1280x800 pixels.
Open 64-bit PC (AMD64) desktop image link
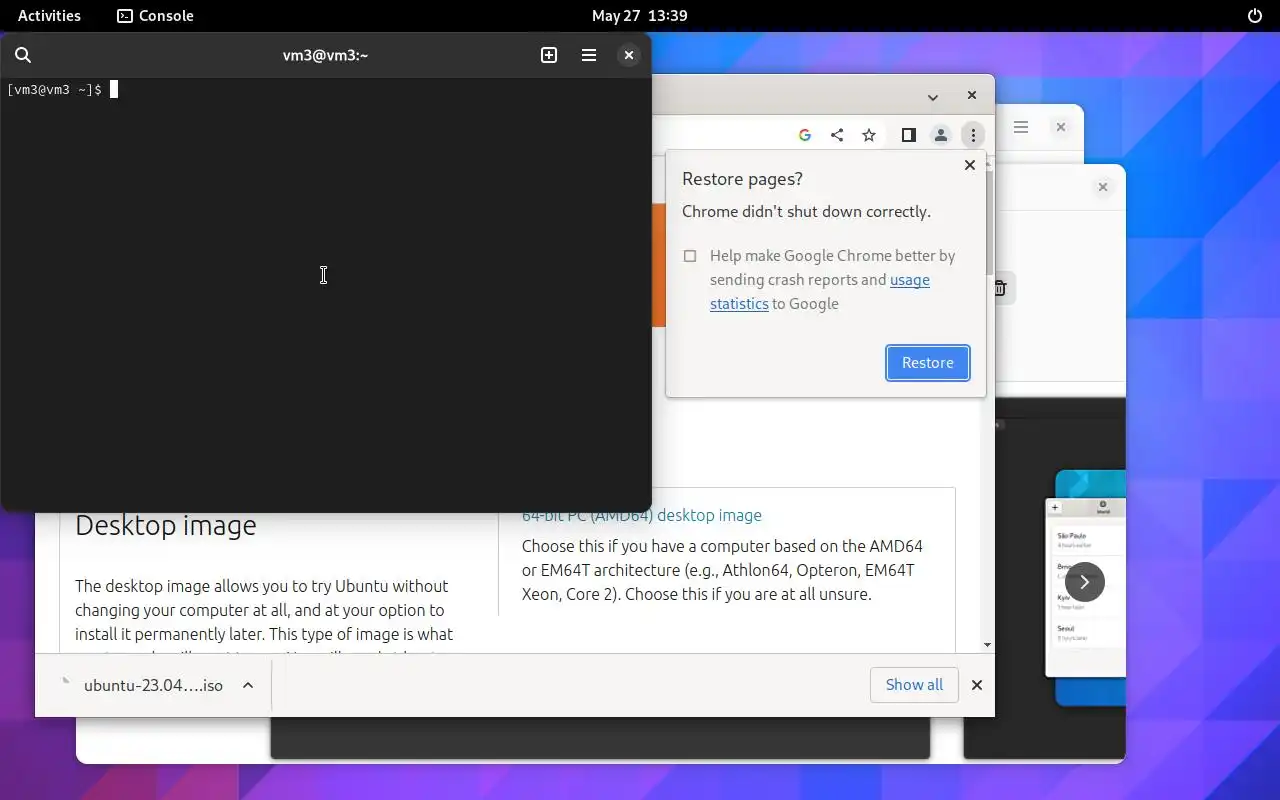(x=642, y=516)
